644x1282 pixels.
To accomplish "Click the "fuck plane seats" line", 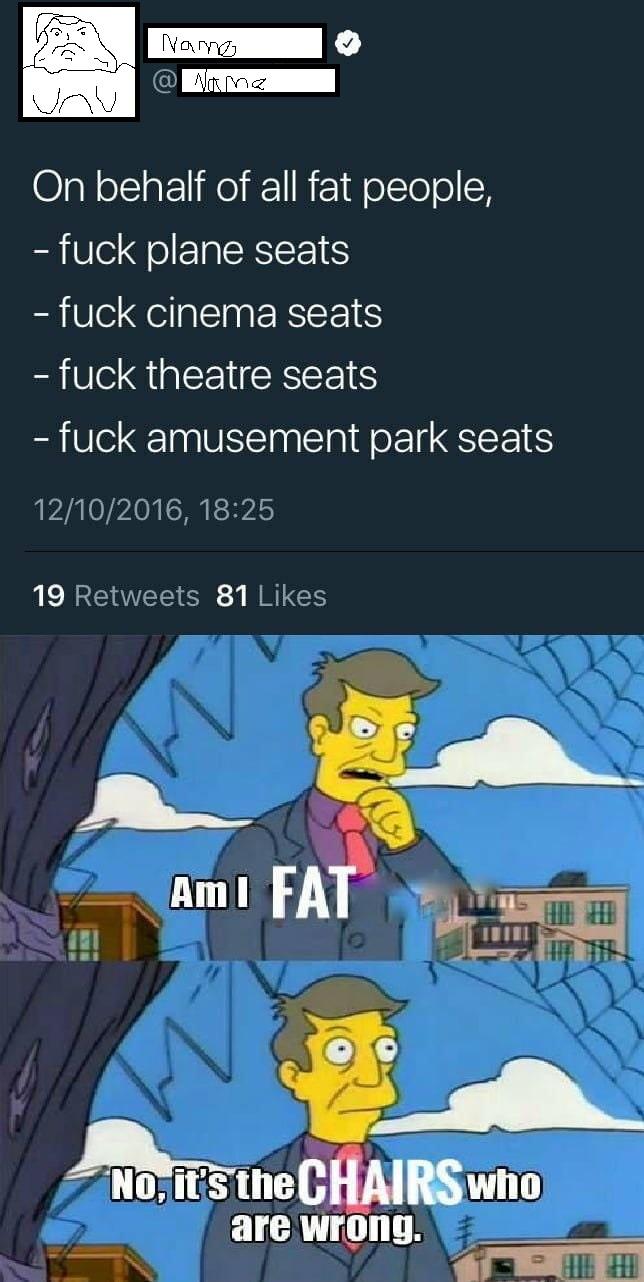I will [x=191, y=251].
